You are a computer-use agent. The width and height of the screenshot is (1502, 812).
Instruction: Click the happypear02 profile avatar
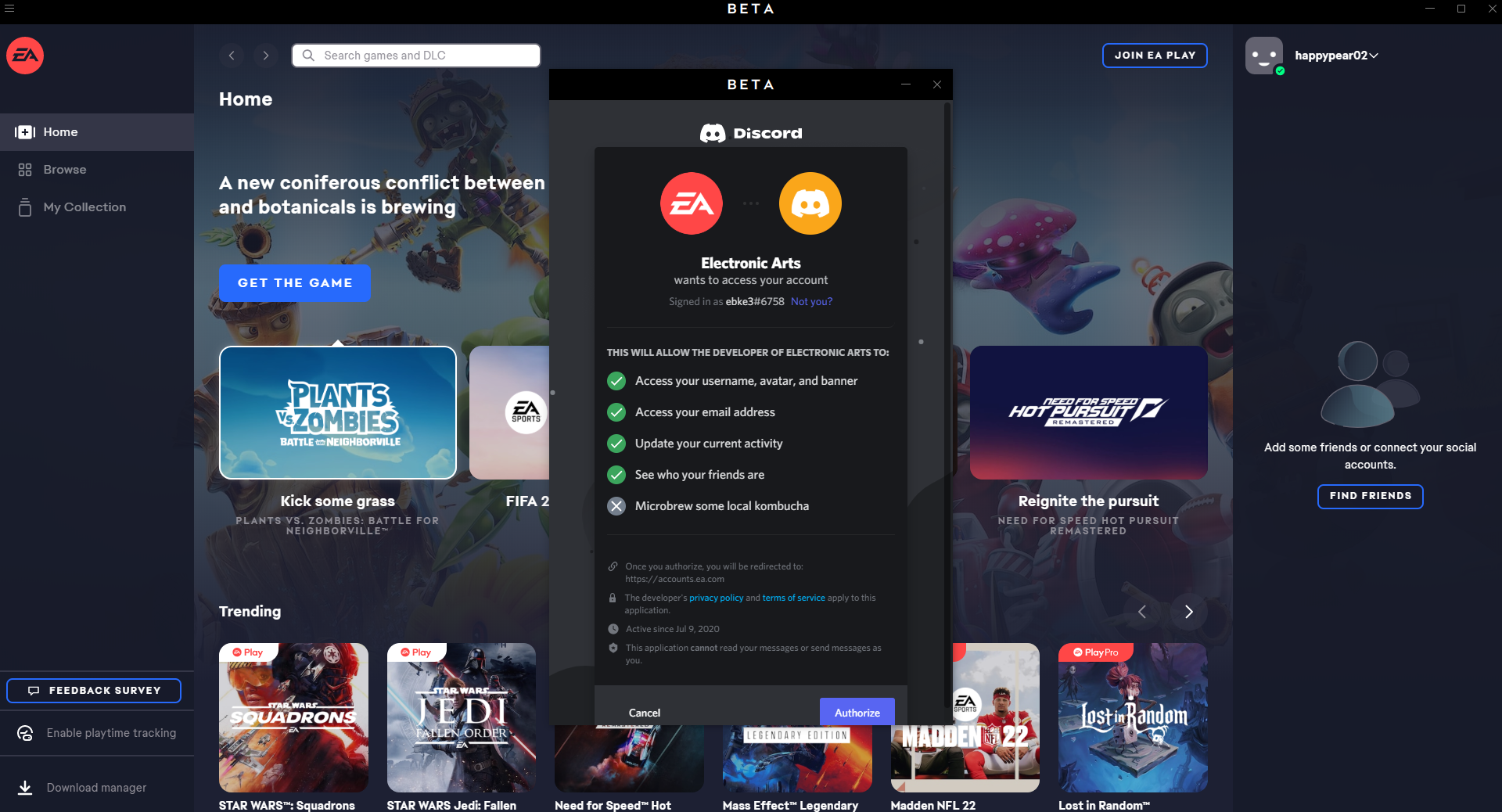pyautogui.click(x=1263, y=56)
